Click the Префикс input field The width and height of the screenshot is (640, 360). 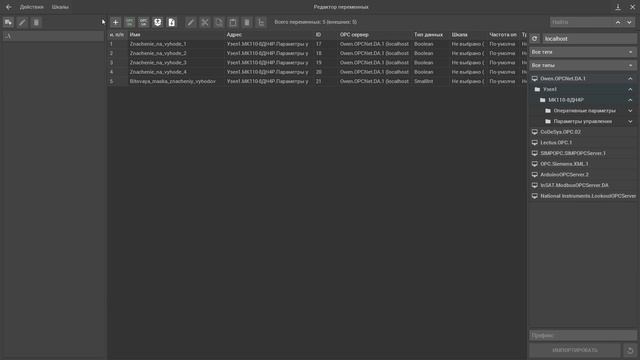point(583,336)
